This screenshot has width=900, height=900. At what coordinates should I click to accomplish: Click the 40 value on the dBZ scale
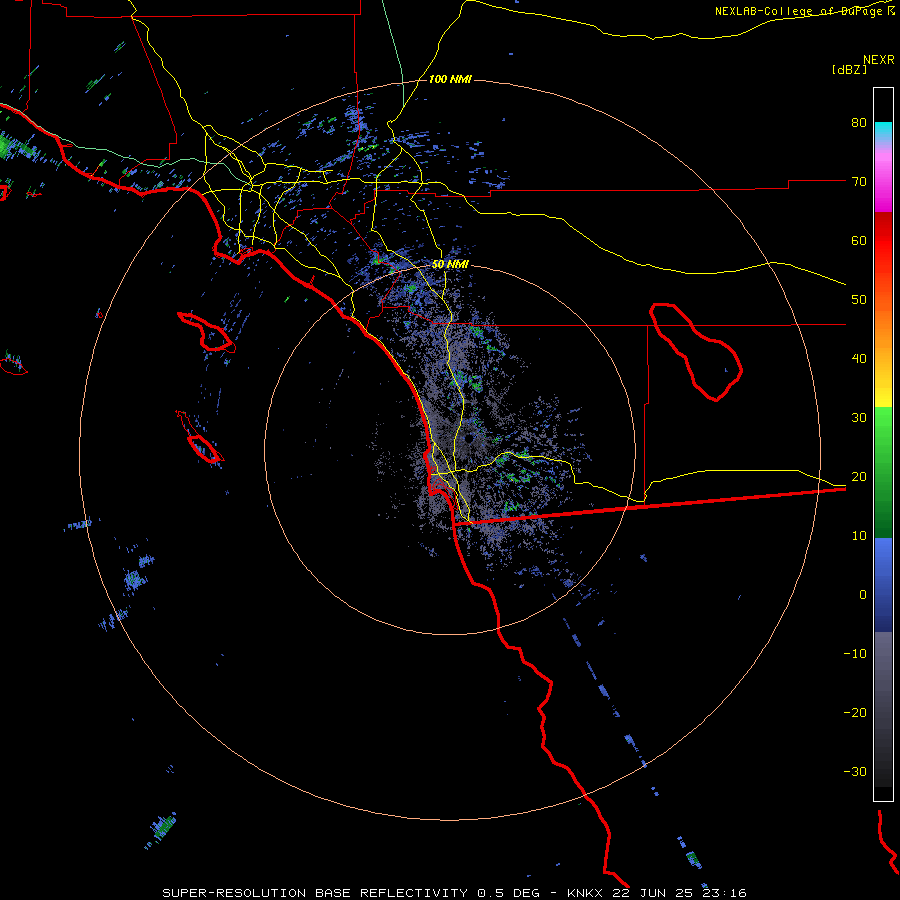[859, 359]
